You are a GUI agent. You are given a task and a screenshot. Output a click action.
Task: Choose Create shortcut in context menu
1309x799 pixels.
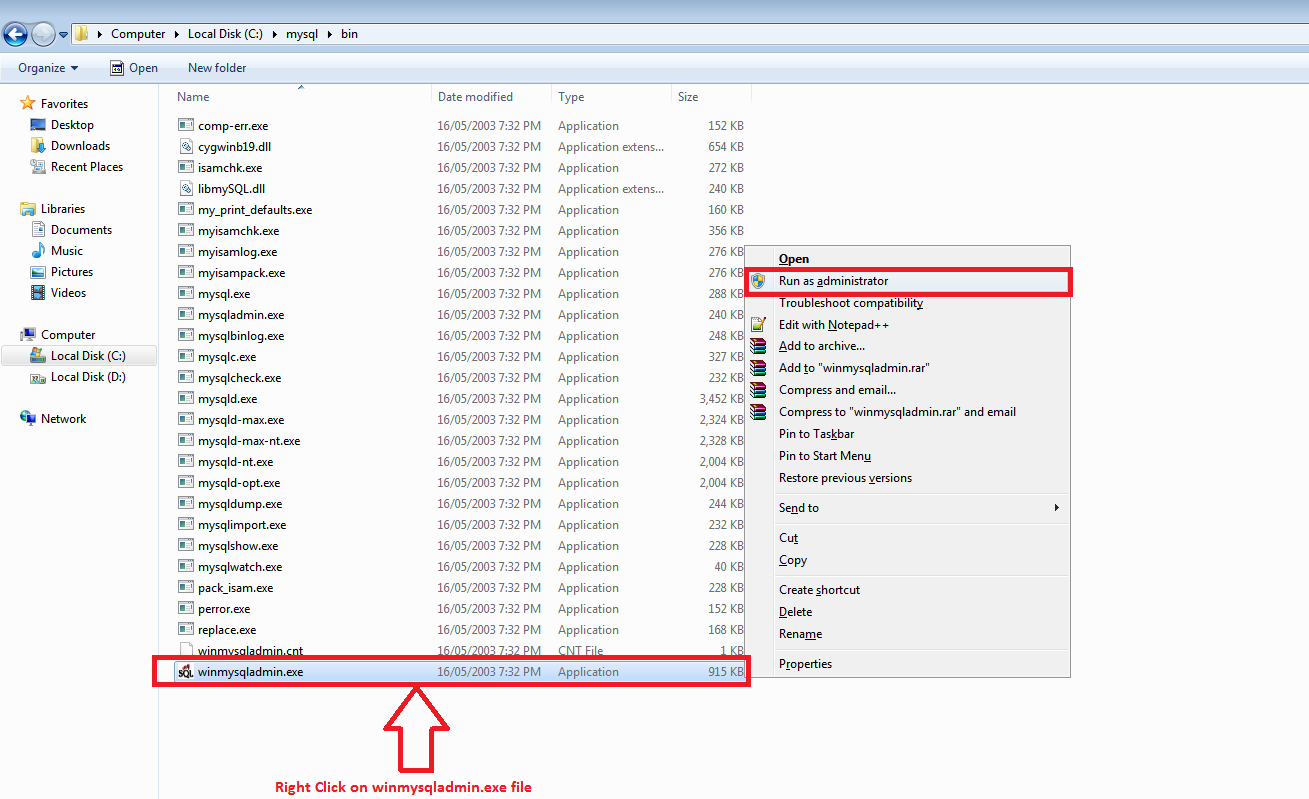pyautogui.click(x=819, y=590)
